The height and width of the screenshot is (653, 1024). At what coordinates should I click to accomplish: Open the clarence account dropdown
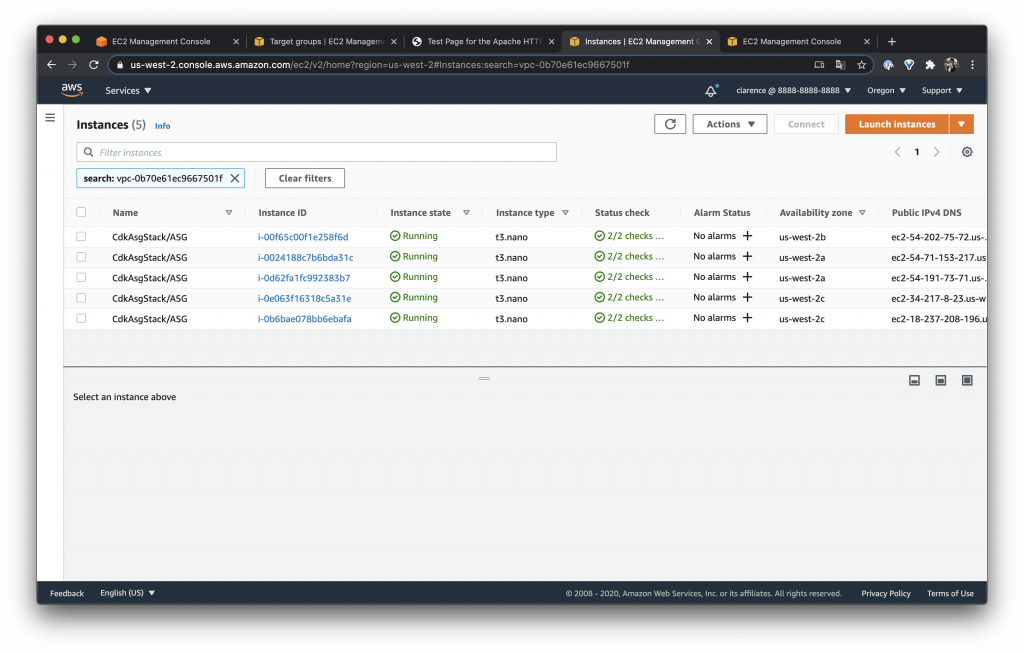click(793, 91)
